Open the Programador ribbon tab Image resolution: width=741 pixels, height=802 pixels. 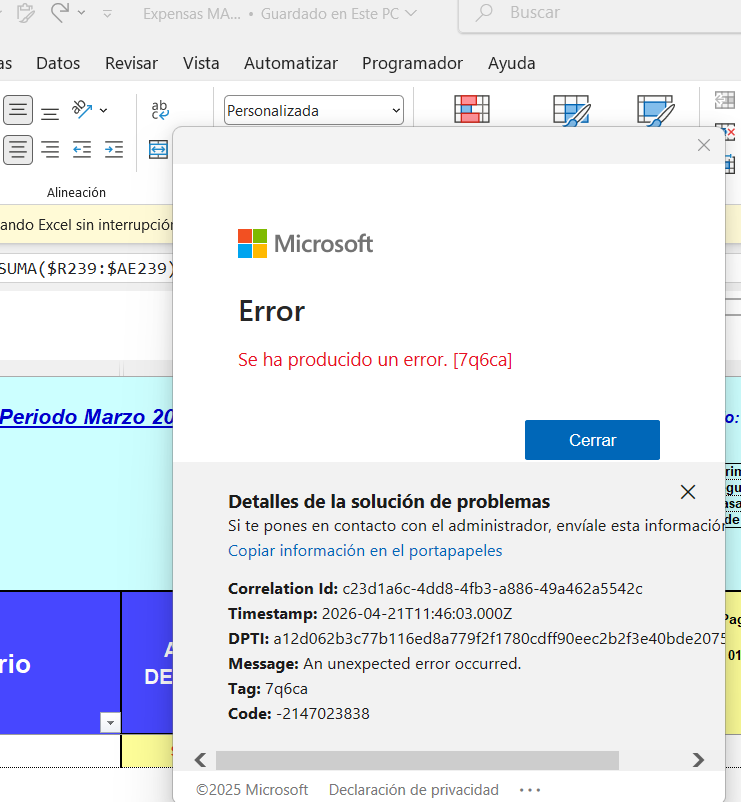[x=412, y=63]
